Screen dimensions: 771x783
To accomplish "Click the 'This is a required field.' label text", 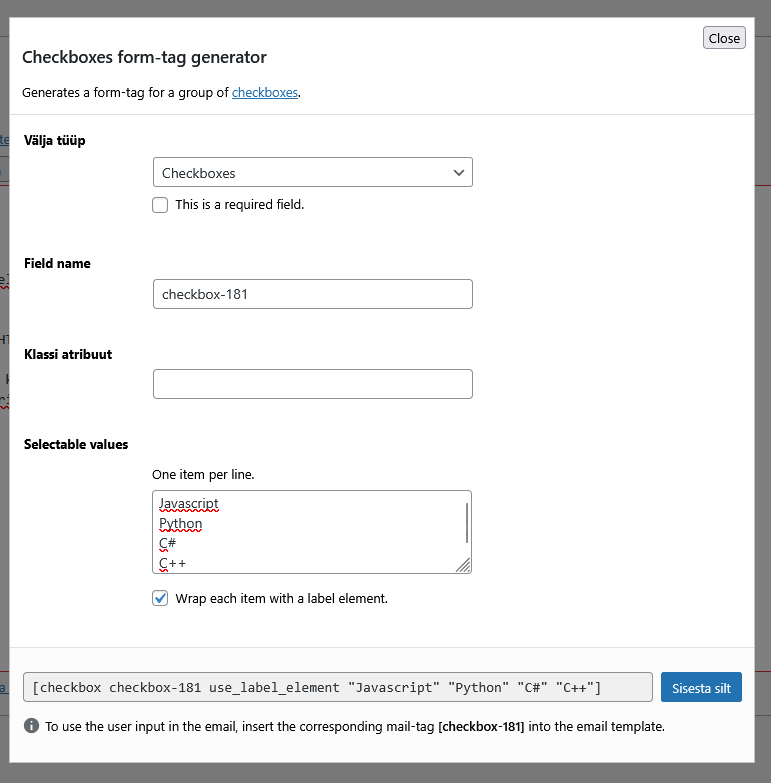I will point(239,205).
